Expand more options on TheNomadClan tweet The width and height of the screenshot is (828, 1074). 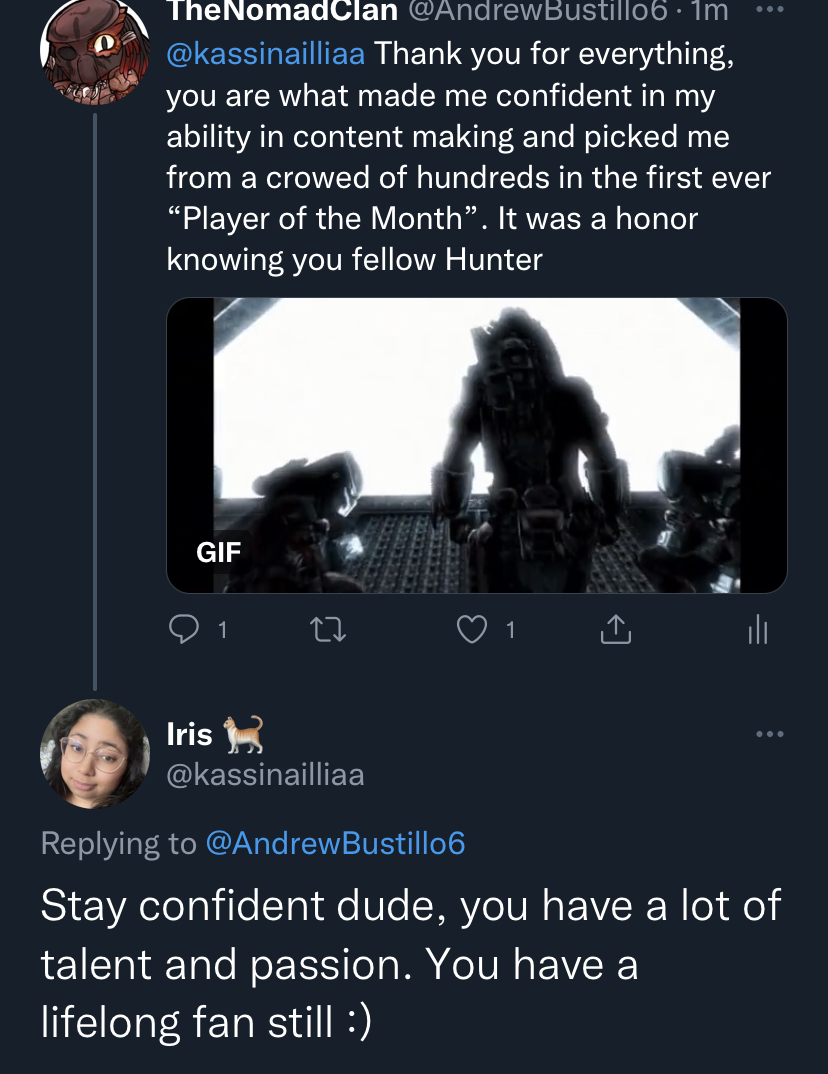point(770,10)
